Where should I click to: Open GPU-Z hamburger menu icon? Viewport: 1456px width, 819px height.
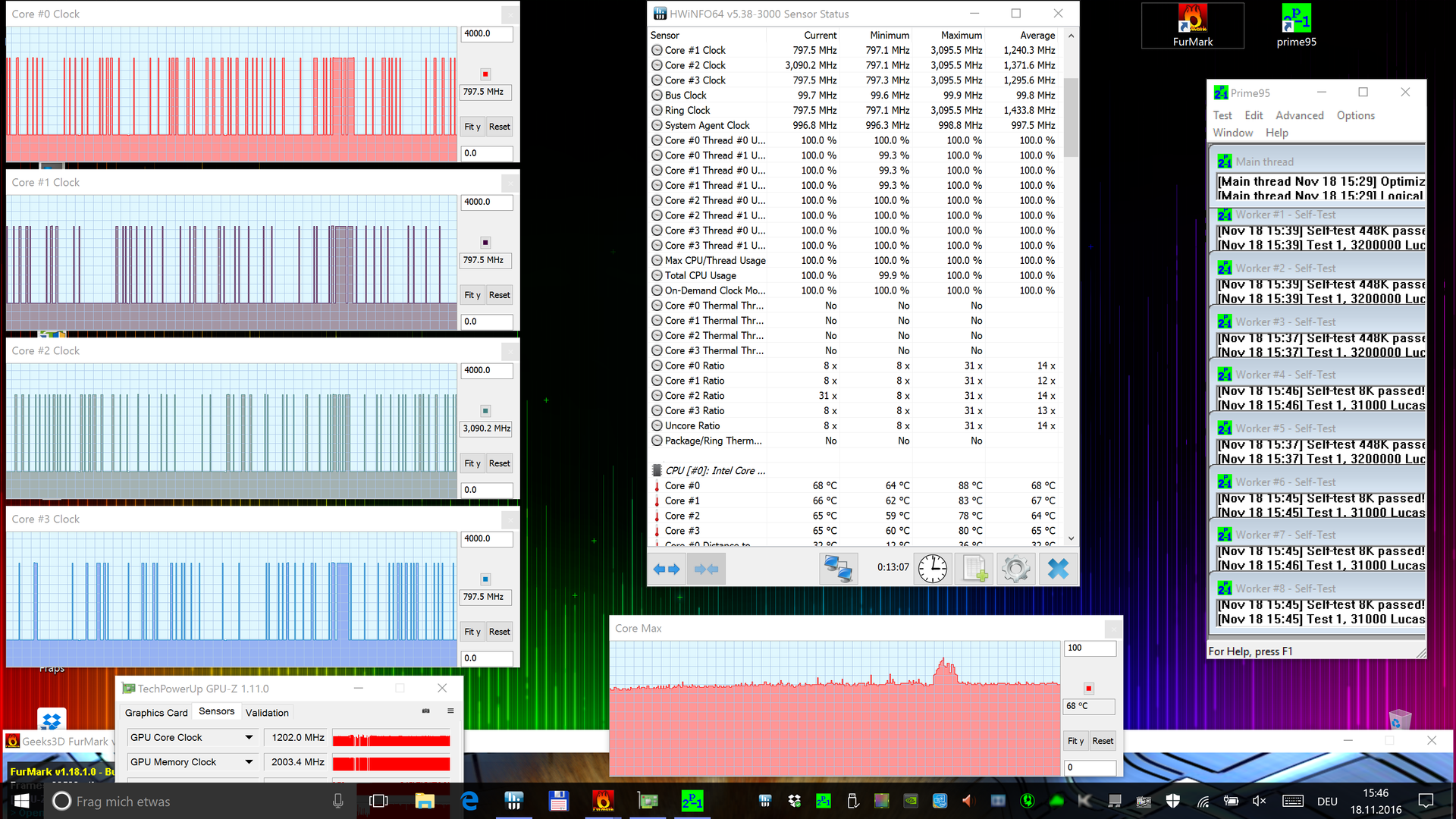click(450, 711)
